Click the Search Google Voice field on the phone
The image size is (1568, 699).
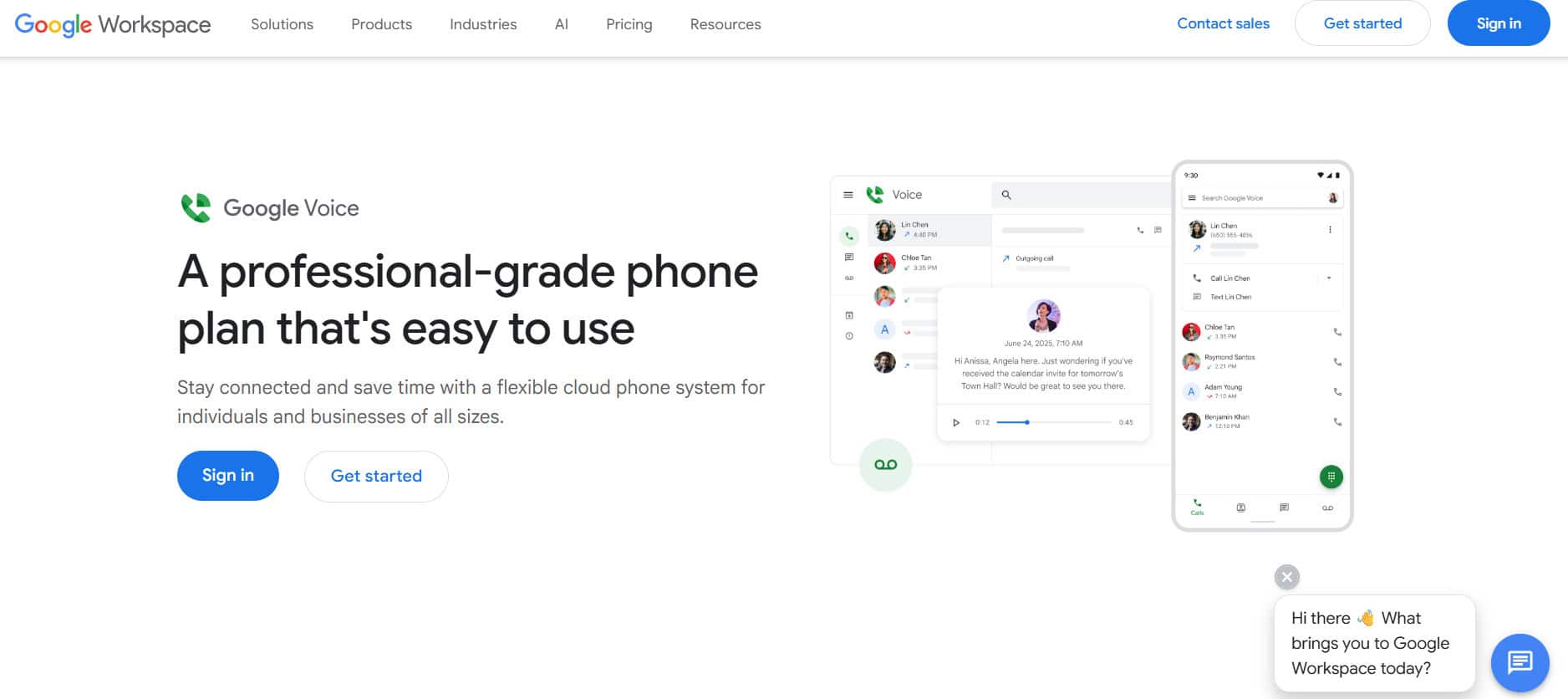(1261, 198)
